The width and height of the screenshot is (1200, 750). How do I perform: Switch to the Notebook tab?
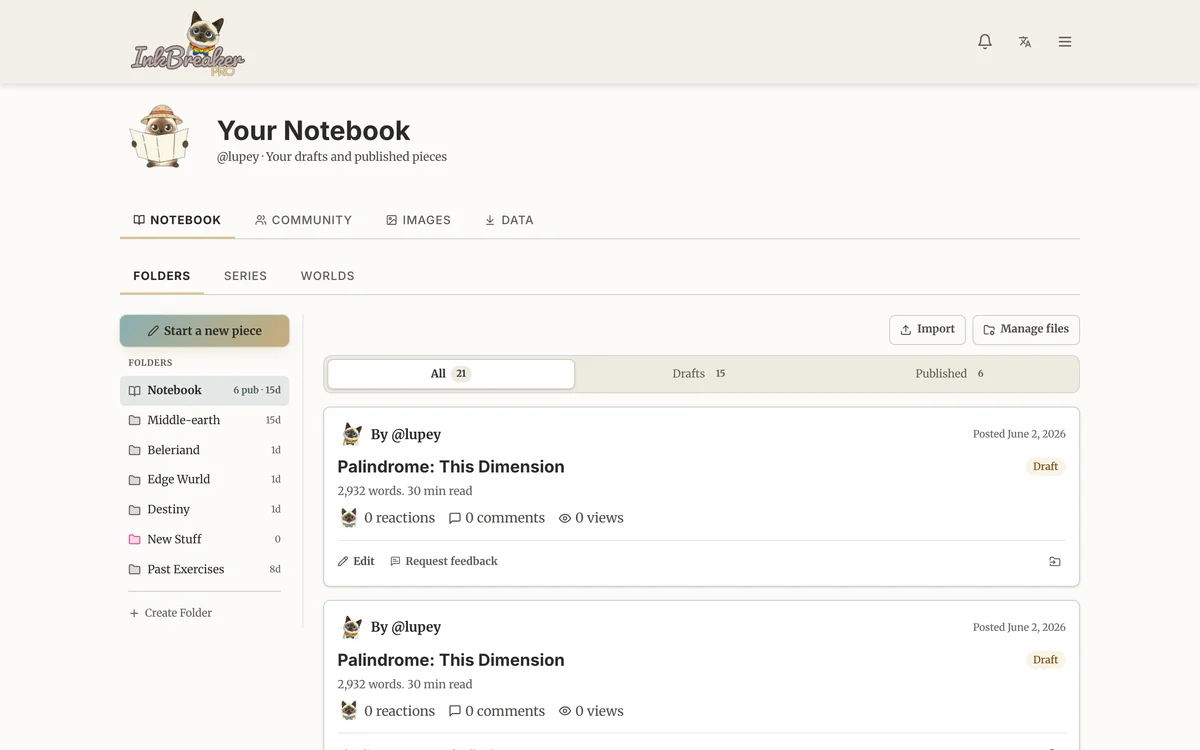click(x=177, y=220)
